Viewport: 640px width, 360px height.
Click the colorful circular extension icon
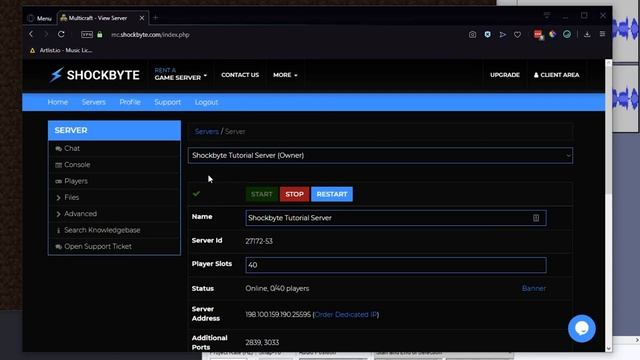552,35
